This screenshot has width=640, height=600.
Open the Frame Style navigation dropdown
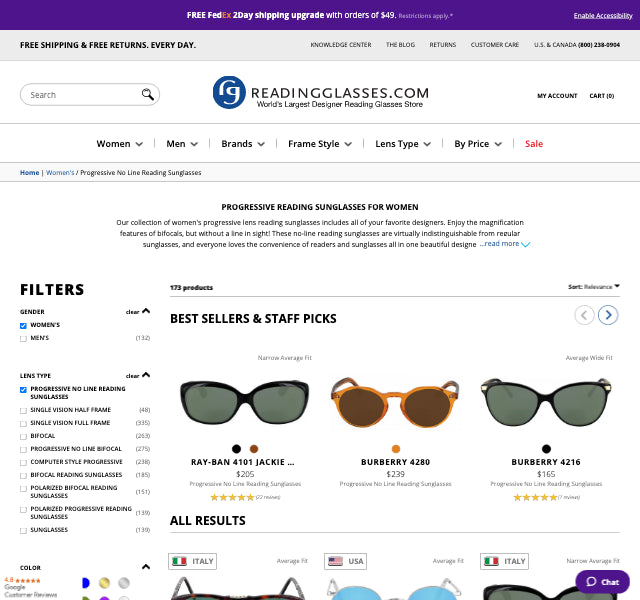click(320, 144)
